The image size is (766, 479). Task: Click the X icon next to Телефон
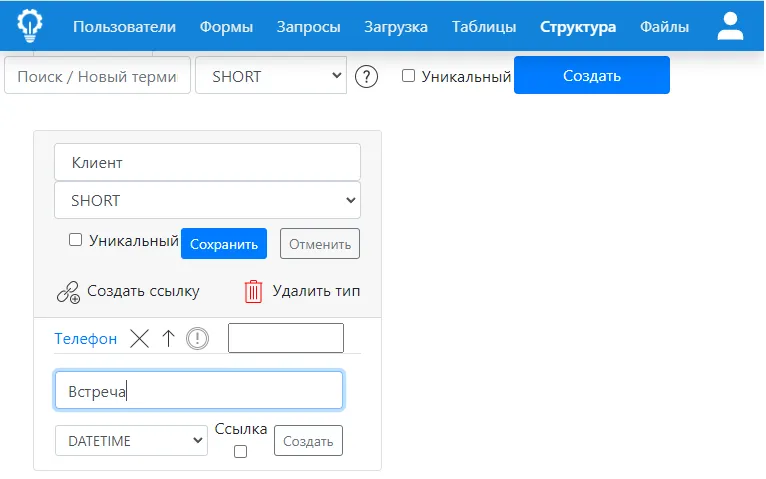[x=139, y=338]
